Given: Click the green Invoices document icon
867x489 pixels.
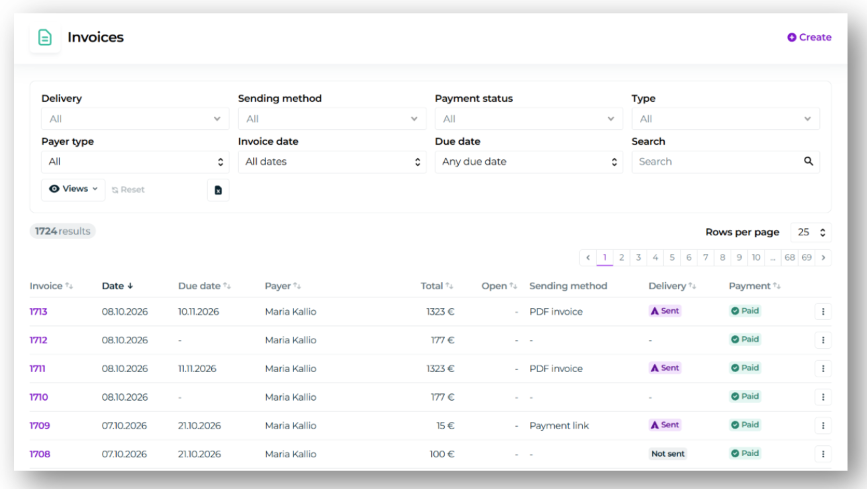Looking at the screenshot, I should [x=45, y=37].
